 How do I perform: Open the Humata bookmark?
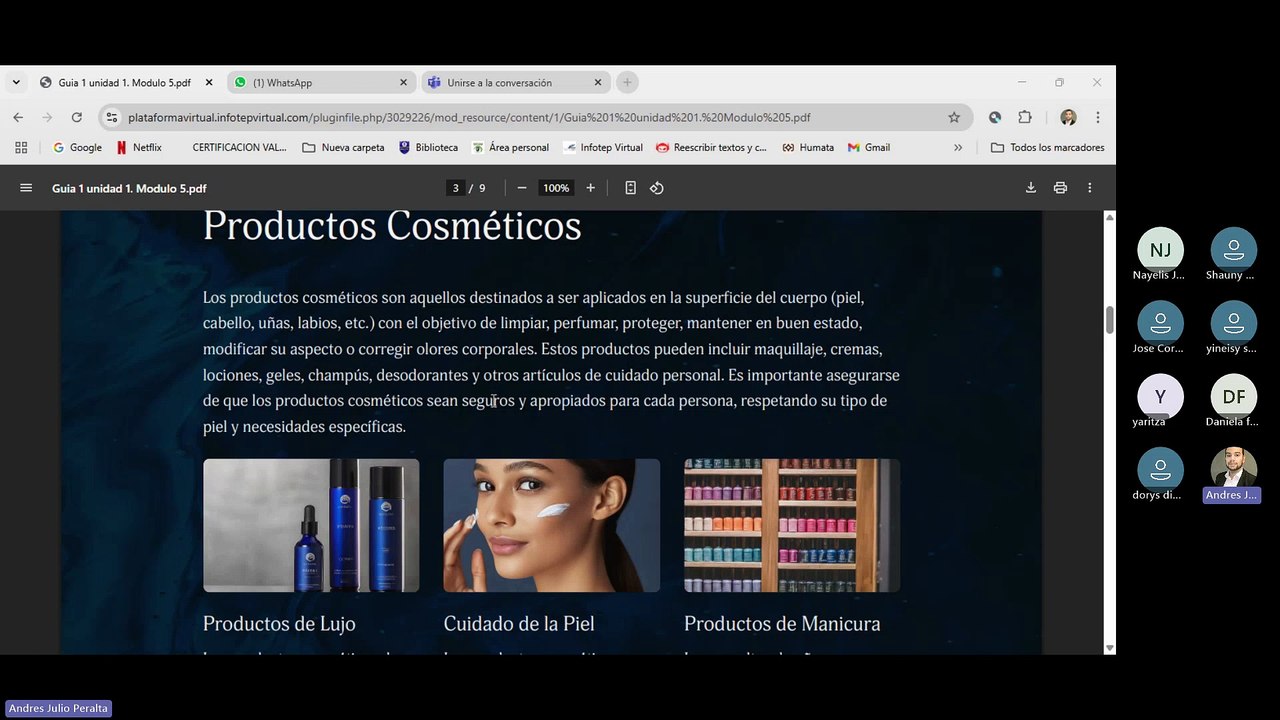808,147
